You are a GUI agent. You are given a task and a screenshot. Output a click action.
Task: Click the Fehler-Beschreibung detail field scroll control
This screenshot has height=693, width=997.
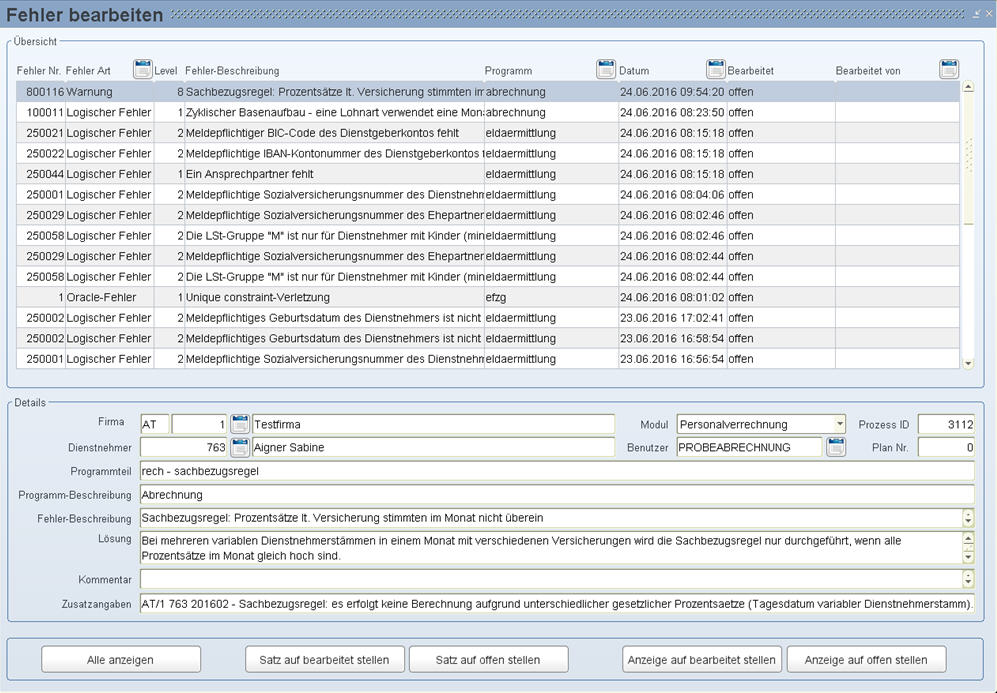pos(968,518)
